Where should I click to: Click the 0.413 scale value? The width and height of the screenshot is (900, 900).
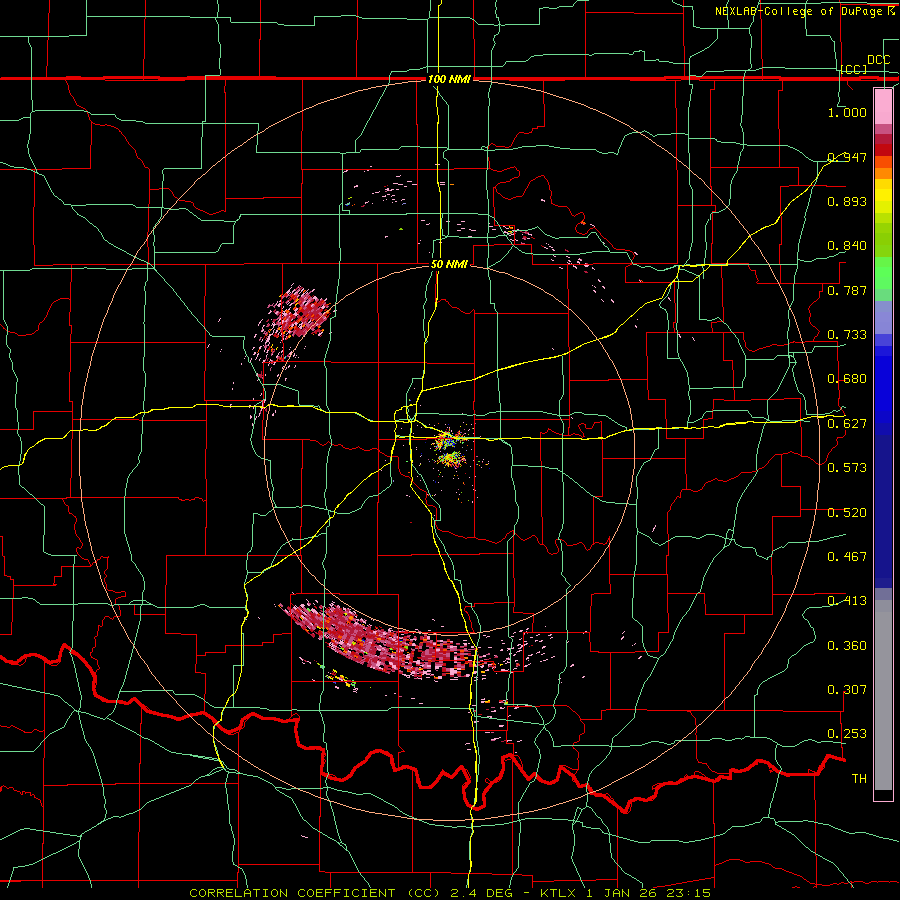click(x=847, y=601)
